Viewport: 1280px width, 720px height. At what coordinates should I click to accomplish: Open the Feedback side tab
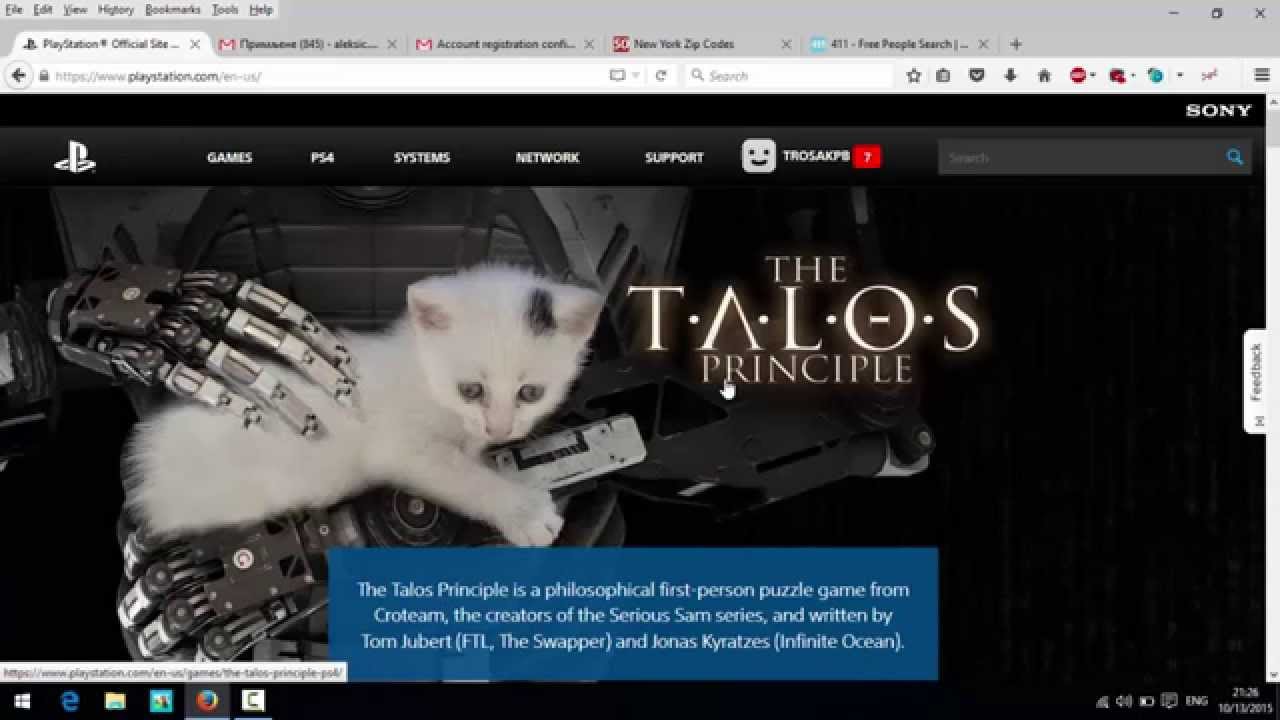pyautogui.click(x=1256, y=381)
